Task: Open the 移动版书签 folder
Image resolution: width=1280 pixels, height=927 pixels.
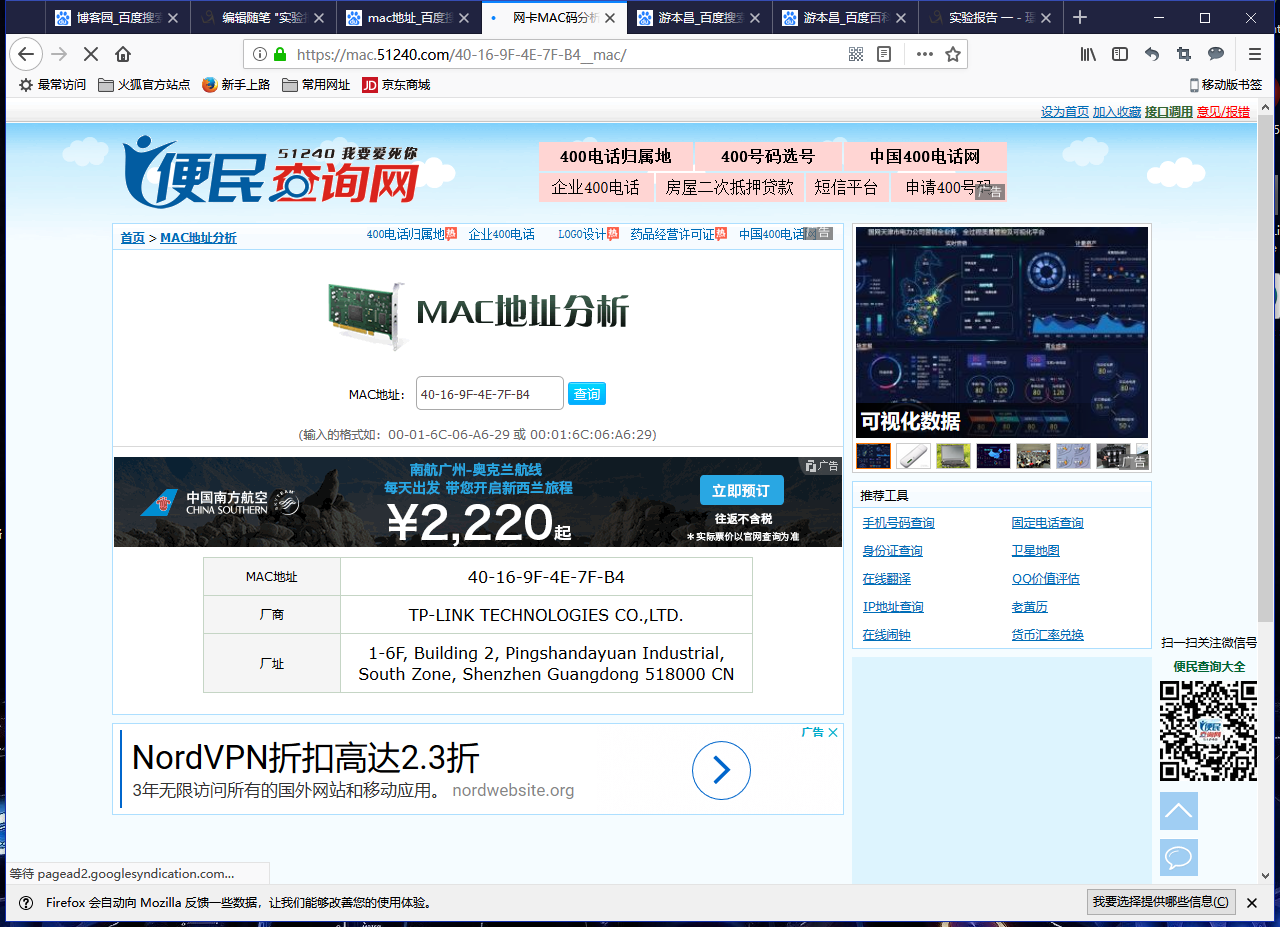Action: click(x=1225, y=85)
